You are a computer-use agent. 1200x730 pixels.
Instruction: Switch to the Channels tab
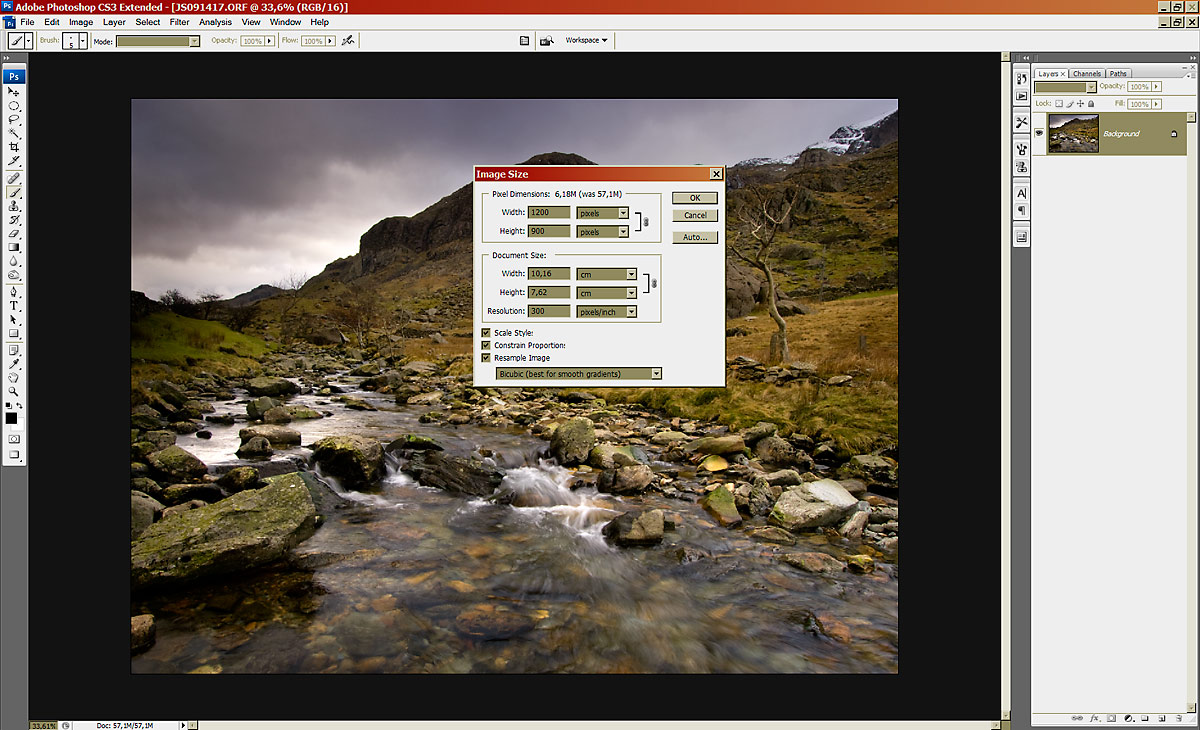pyautogui.click(x=1086, y=73)
